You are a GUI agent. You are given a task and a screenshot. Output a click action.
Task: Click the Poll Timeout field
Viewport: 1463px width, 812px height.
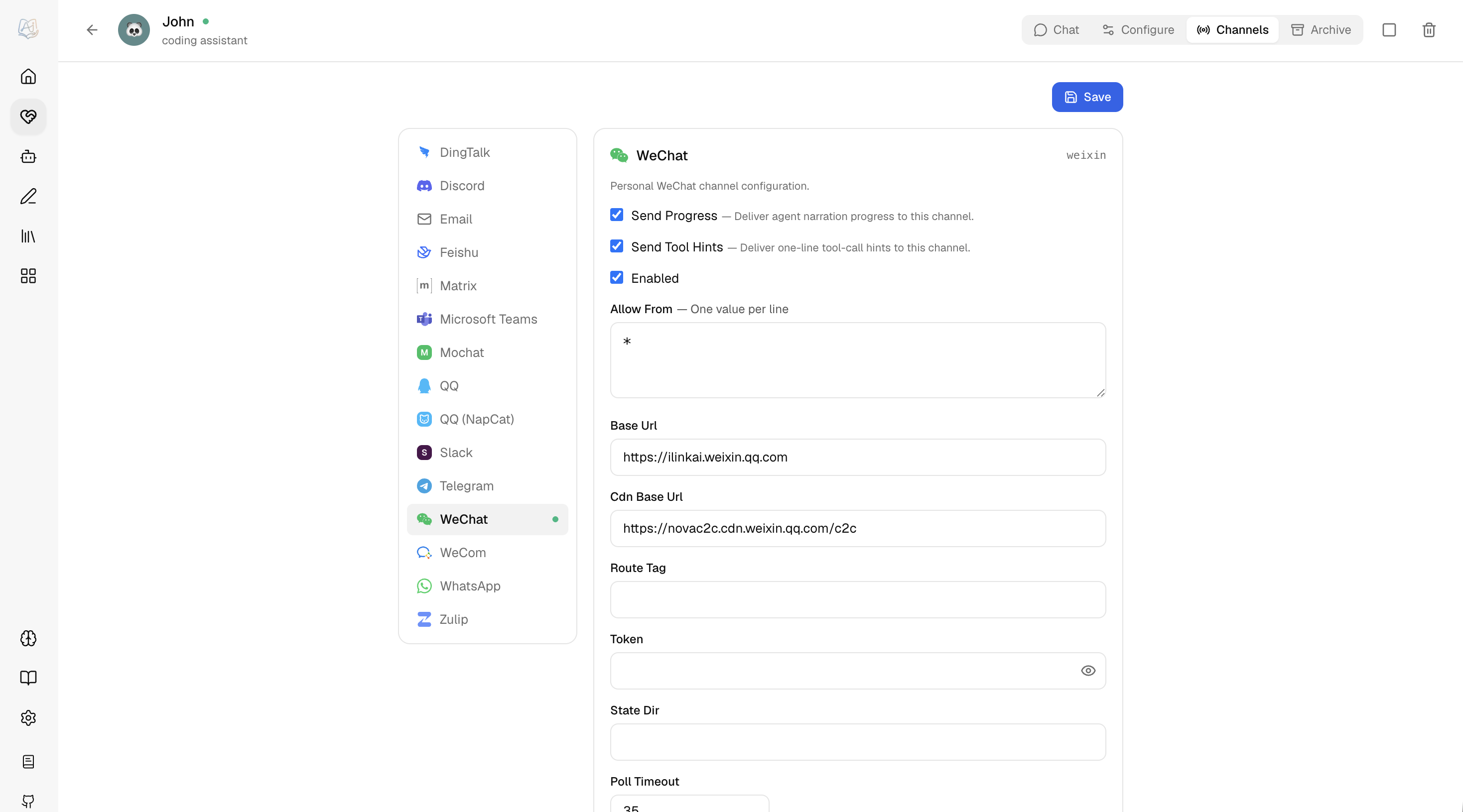point(689,804)
